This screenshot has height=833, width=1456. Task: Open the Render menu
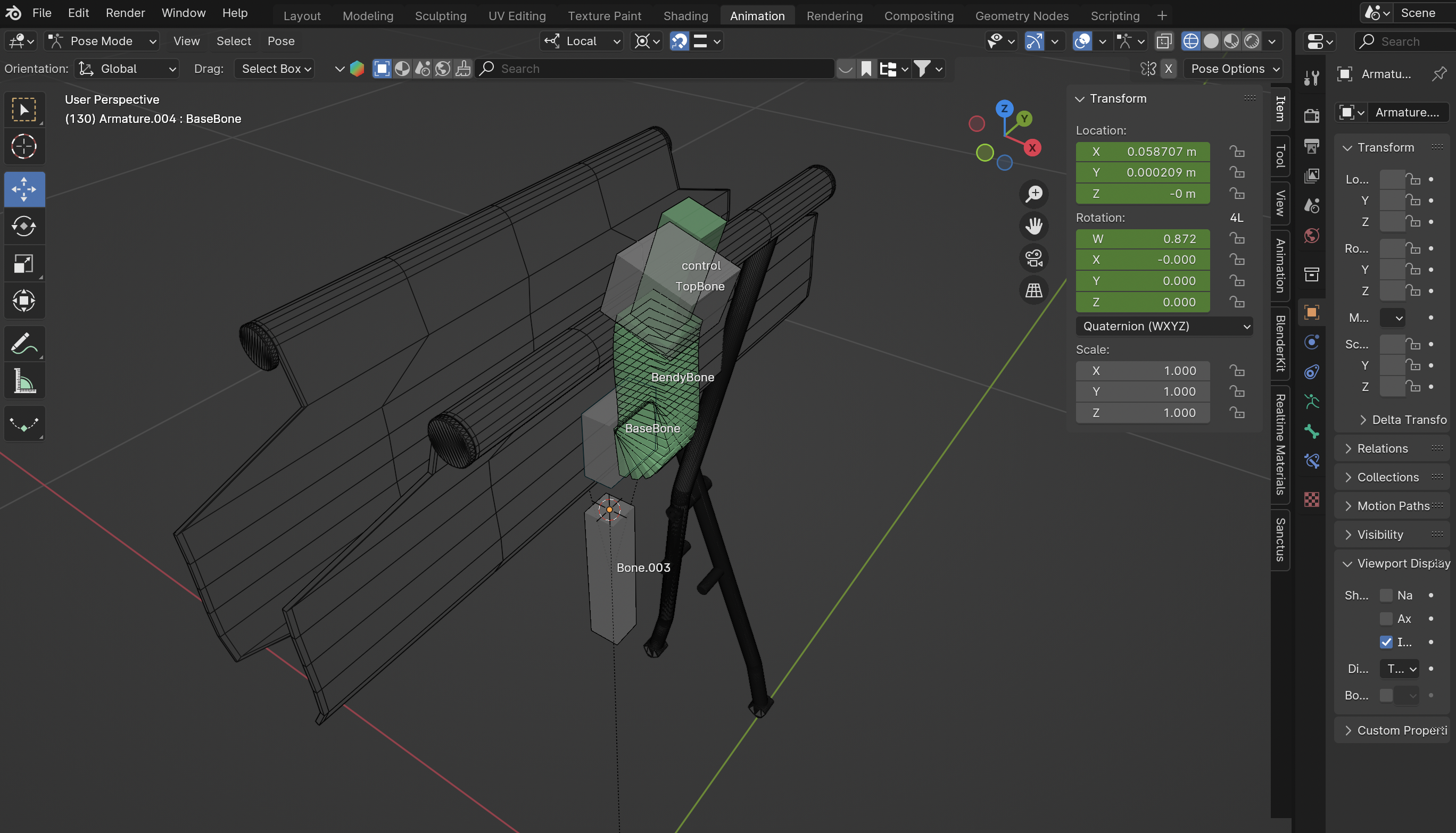[126, 13]
